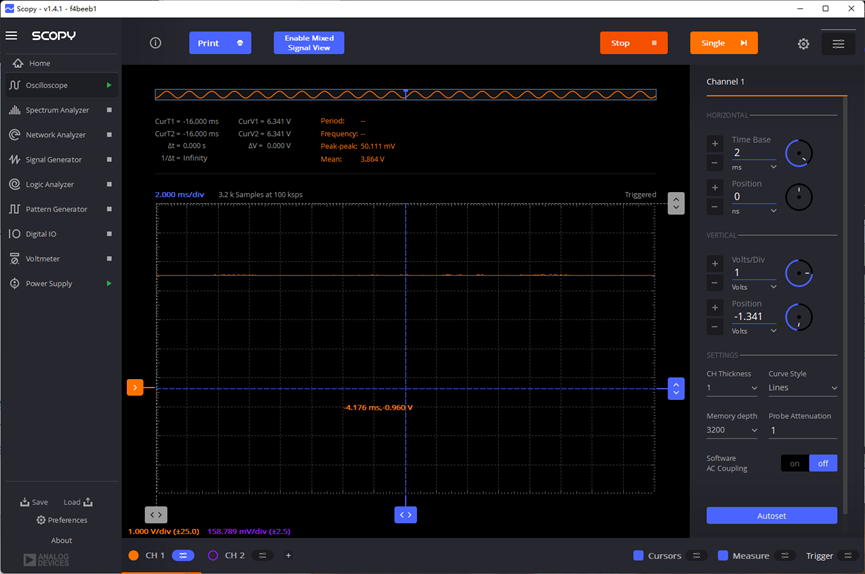Open the hamburger menu next to Scopy logo
Viewport: 865px width, 574px height.
coord(11,35)
